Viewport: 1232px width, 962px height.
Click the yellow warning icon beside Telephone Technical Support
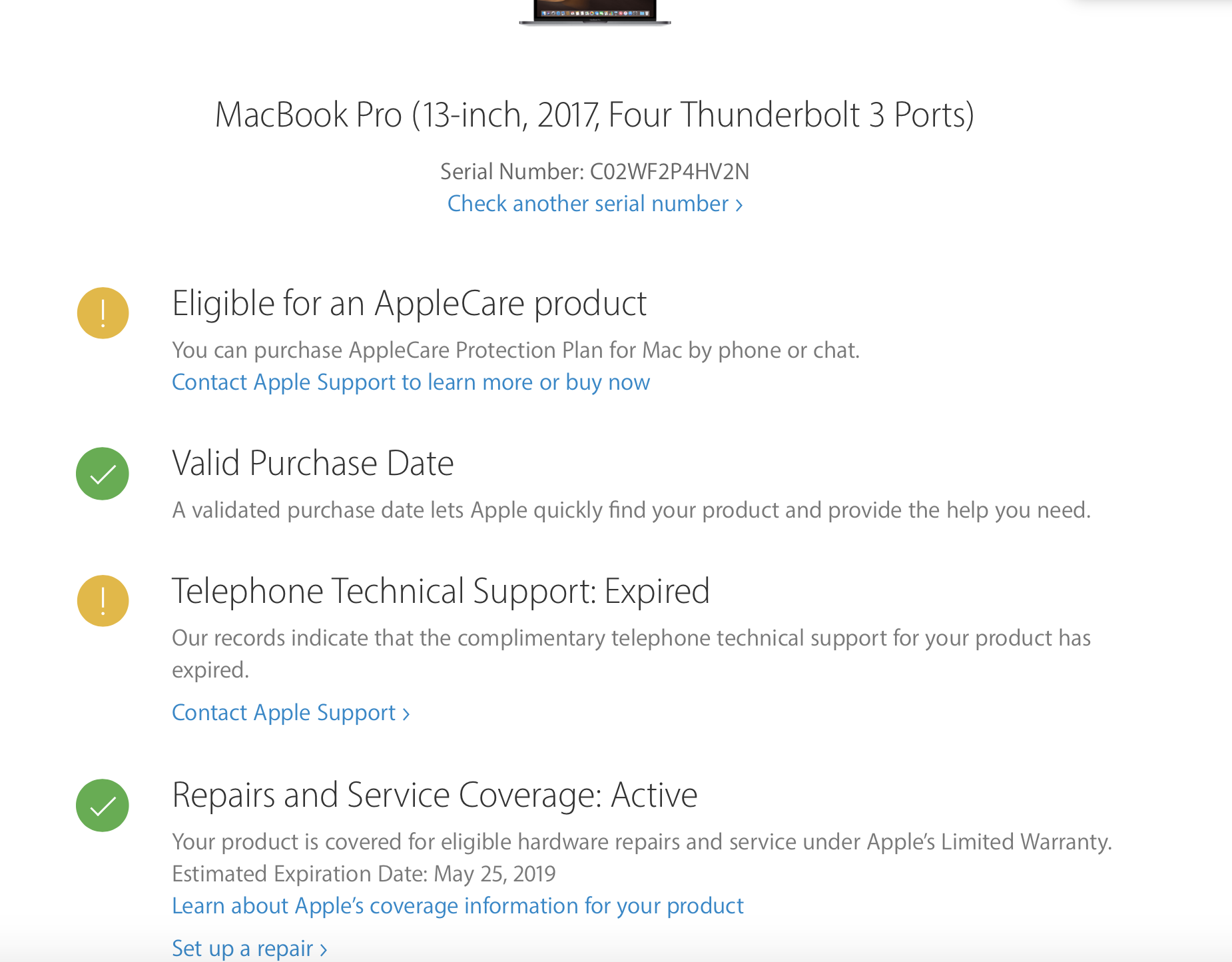[x=103, y=601]
